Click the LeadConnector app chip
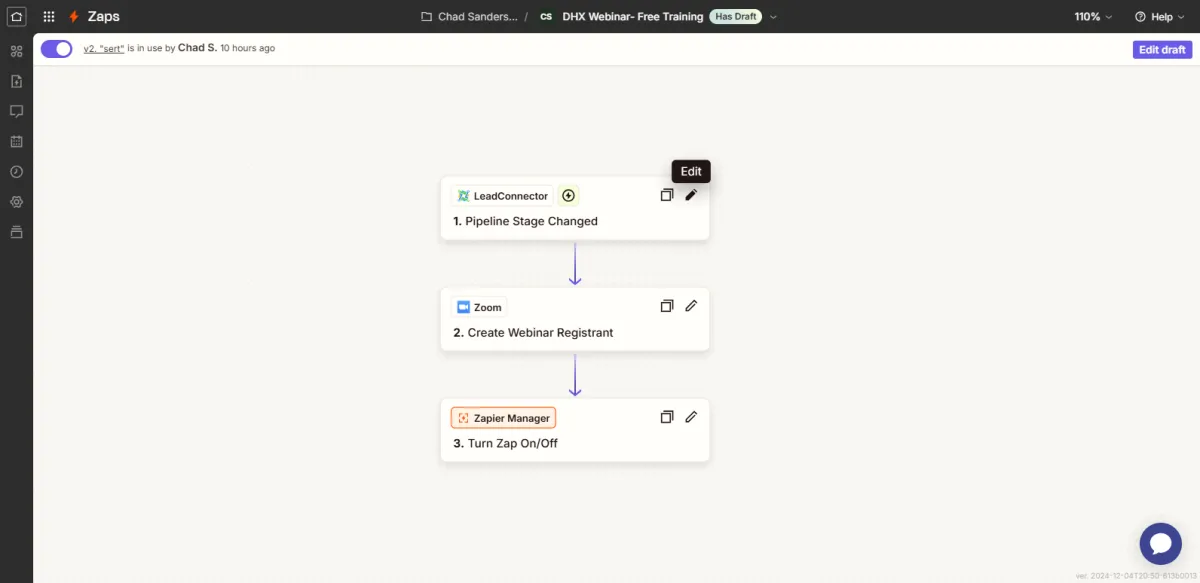The height and width of the screenshot is (583, 1200). point(503,196)
